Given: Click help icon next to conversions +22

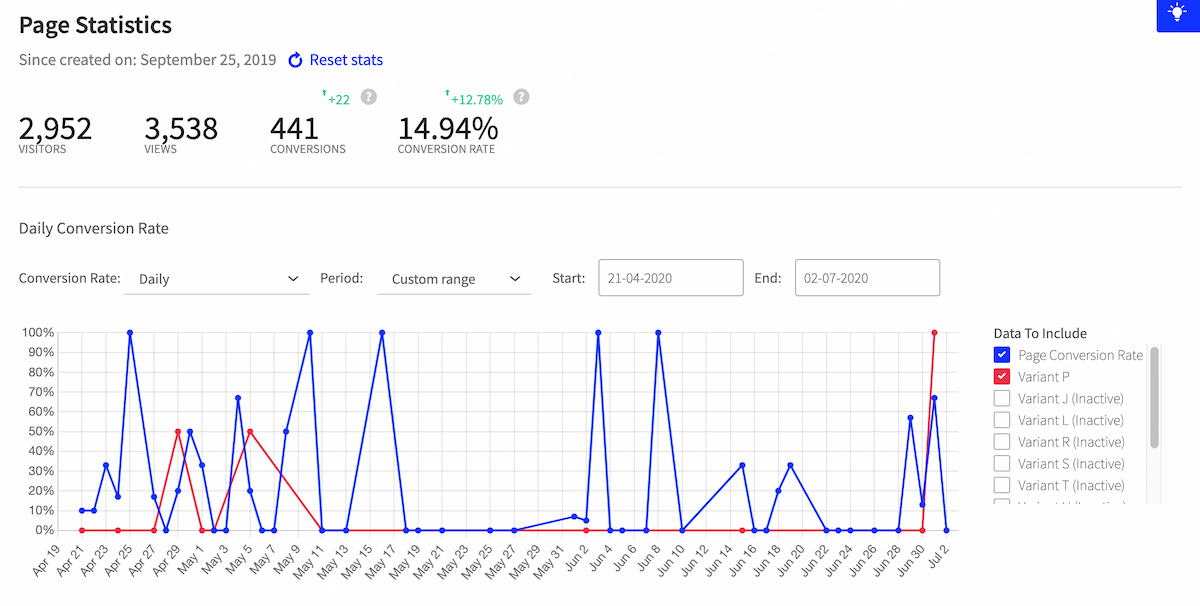Looking at the screenshot, I should point(369,97).
